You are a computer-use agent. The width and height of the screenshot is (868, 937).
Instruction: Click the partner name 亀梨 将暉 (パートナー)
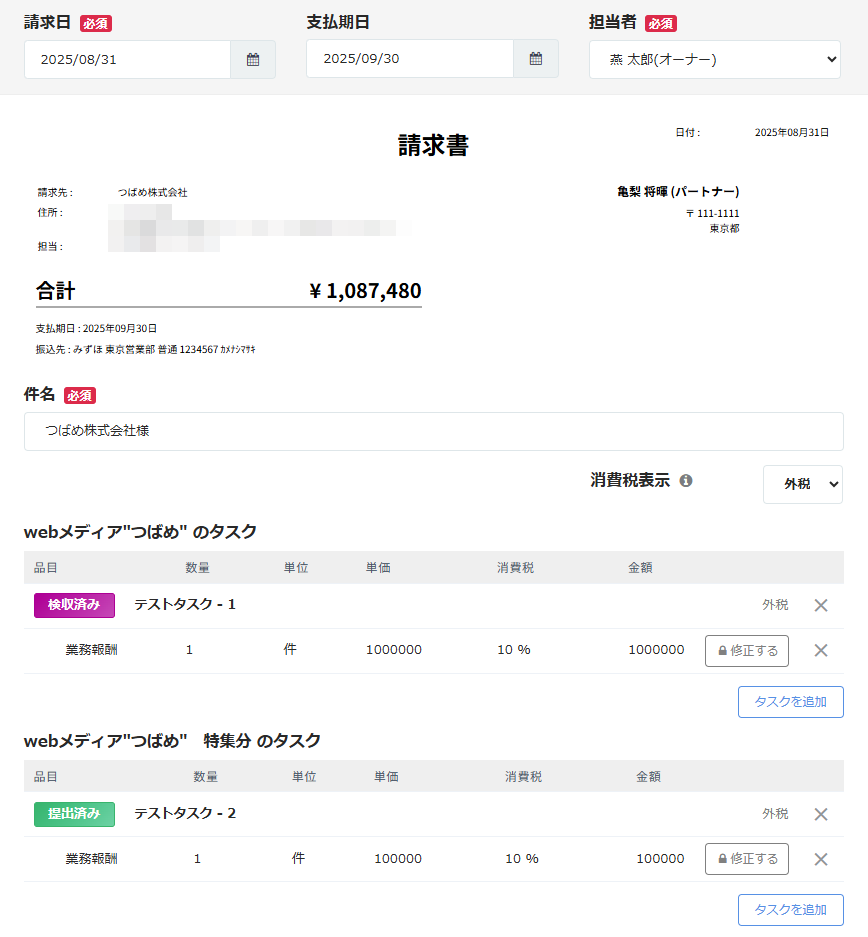click(678, 192)
